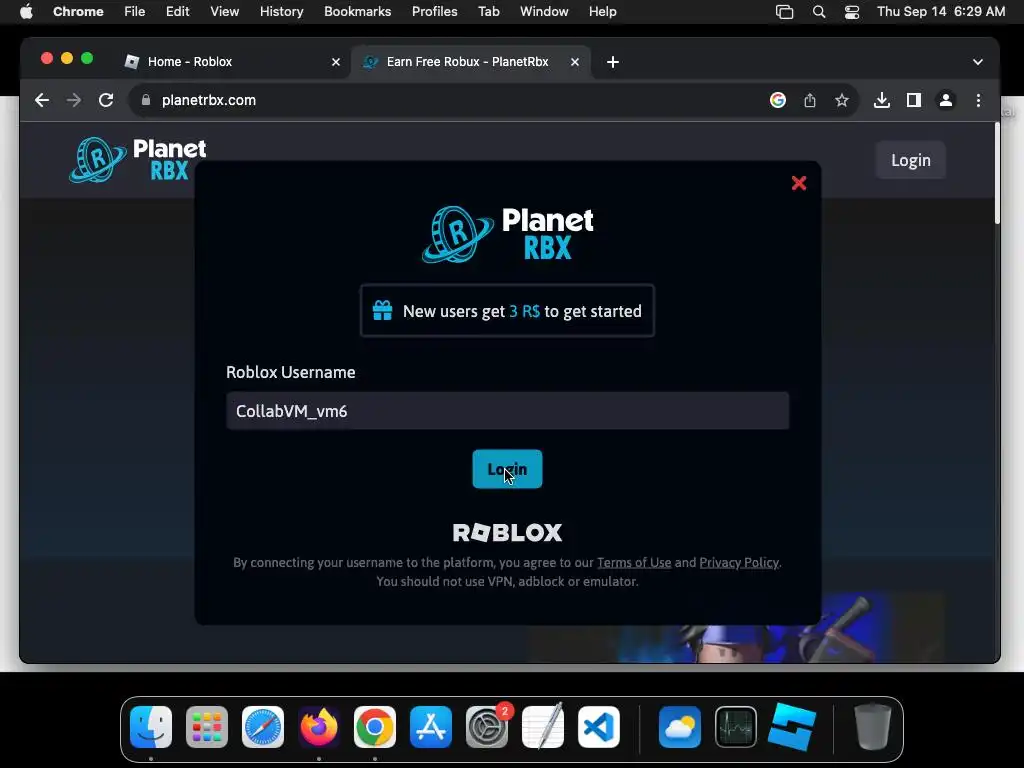
Task: Reload the planetrbx.com page
Action: coord(106,100)
